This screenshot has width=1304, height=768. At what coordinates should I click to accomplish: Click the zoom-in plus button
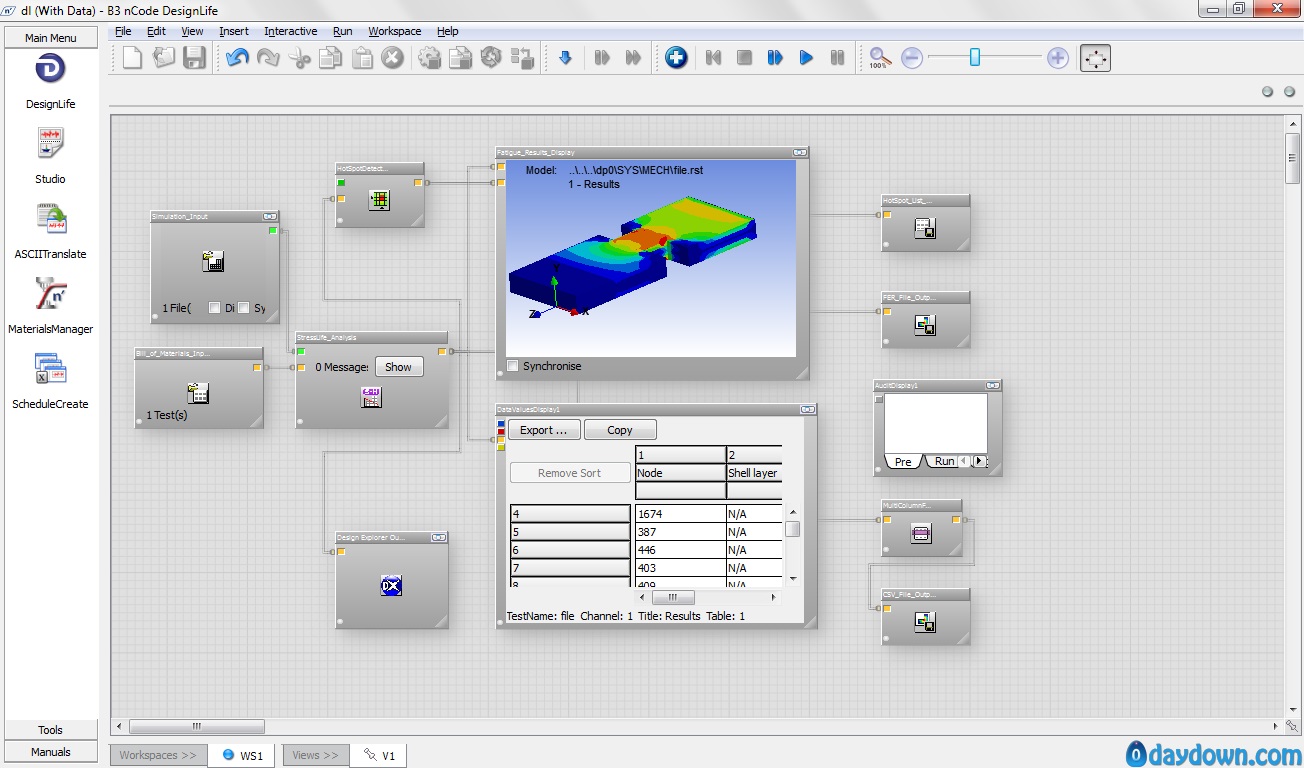(x=1058, y=58)
